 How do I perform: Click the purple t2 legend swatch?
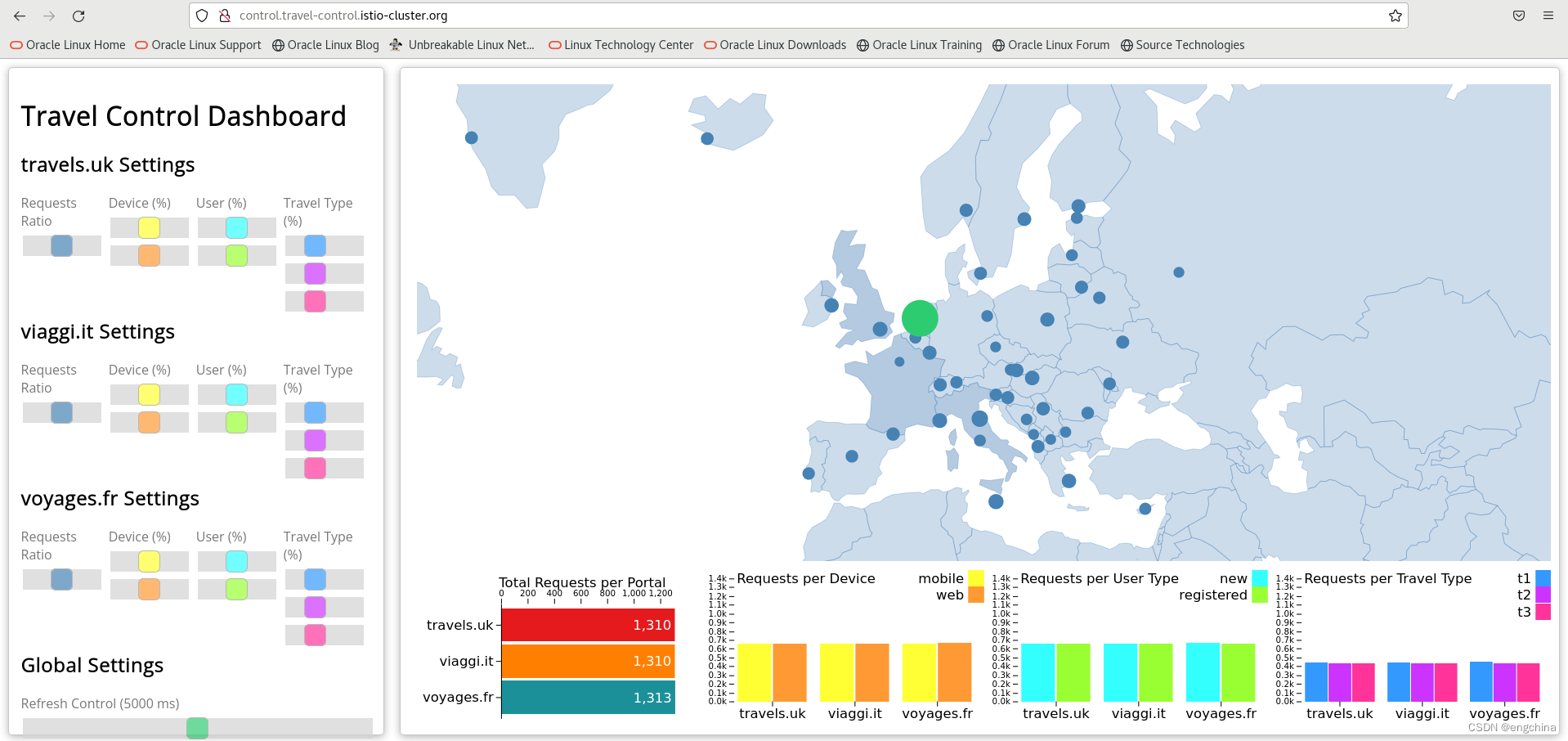(1543, 595)
